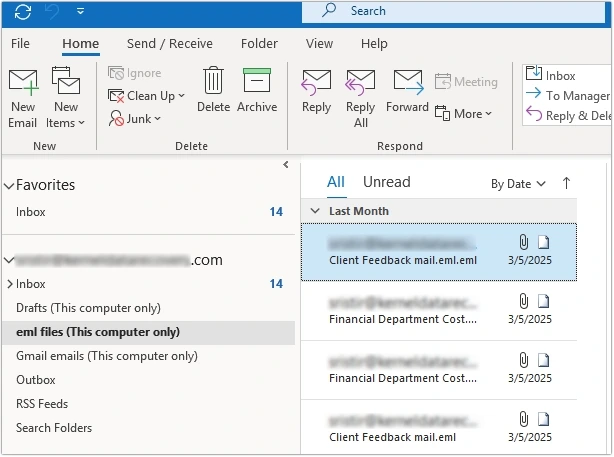This screenshot has width=614, height=457.
Task: Open the Junk dropdown
Action: (135, 118)
